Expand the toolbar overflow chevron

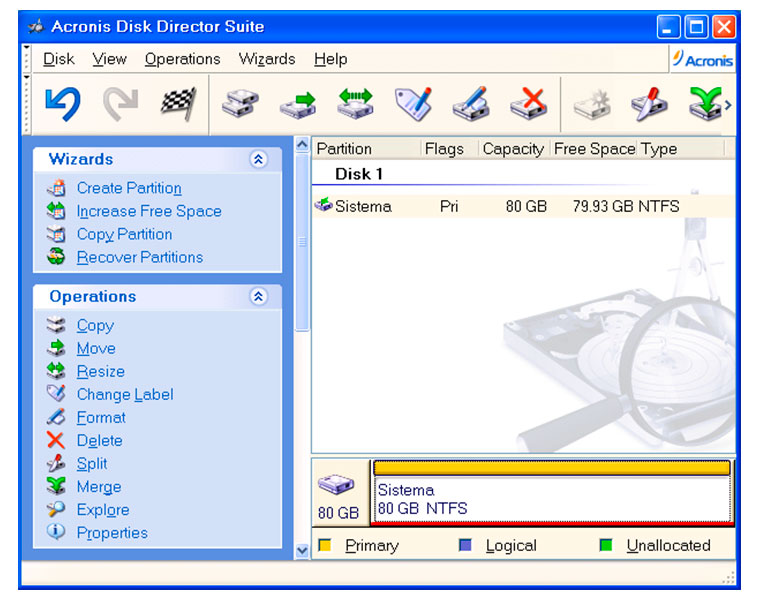728,104
